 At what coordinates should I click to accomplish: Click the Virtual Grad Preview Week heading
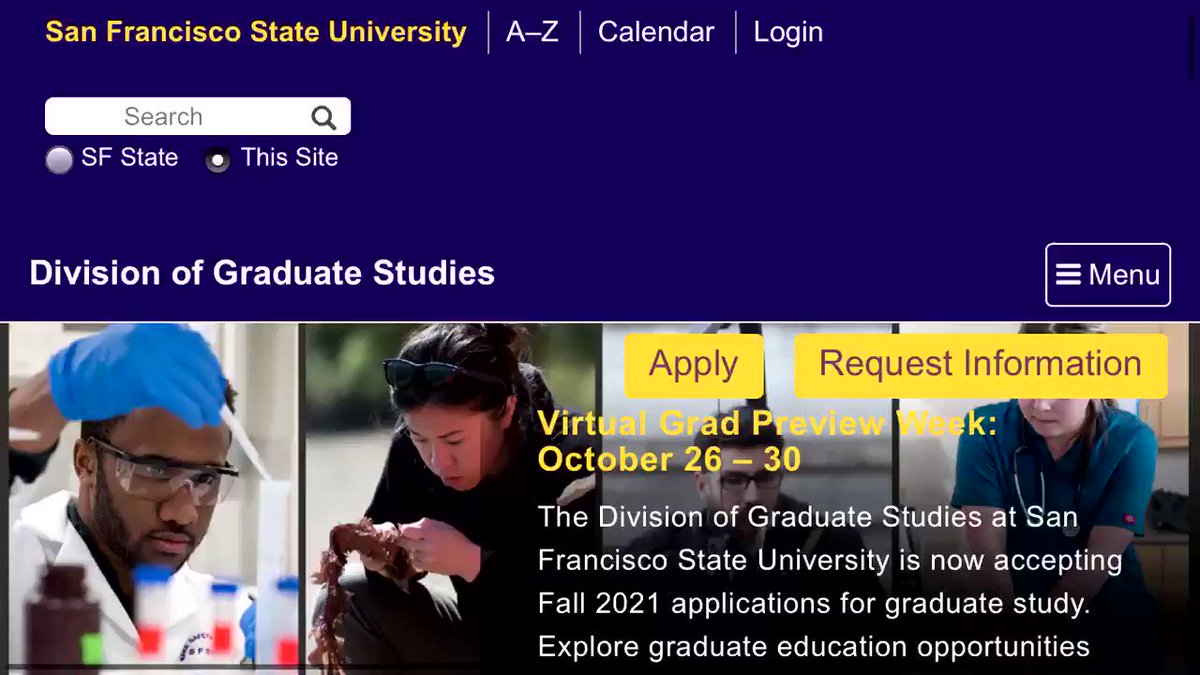(x=767, y=441)
